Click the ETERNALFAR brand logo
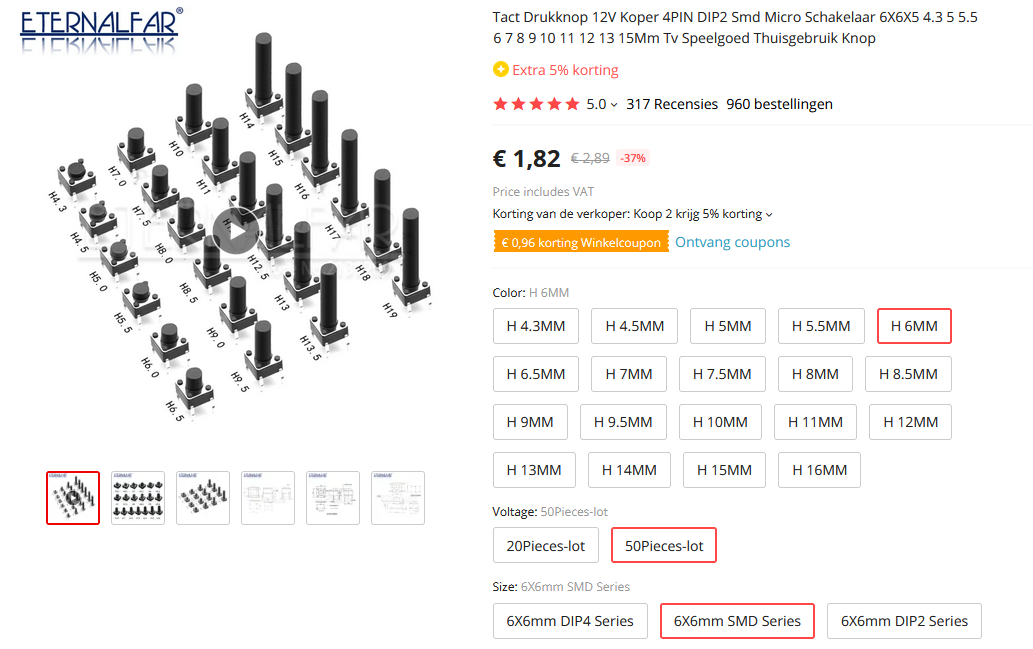The image size is (1033, 649). (101, 29)
